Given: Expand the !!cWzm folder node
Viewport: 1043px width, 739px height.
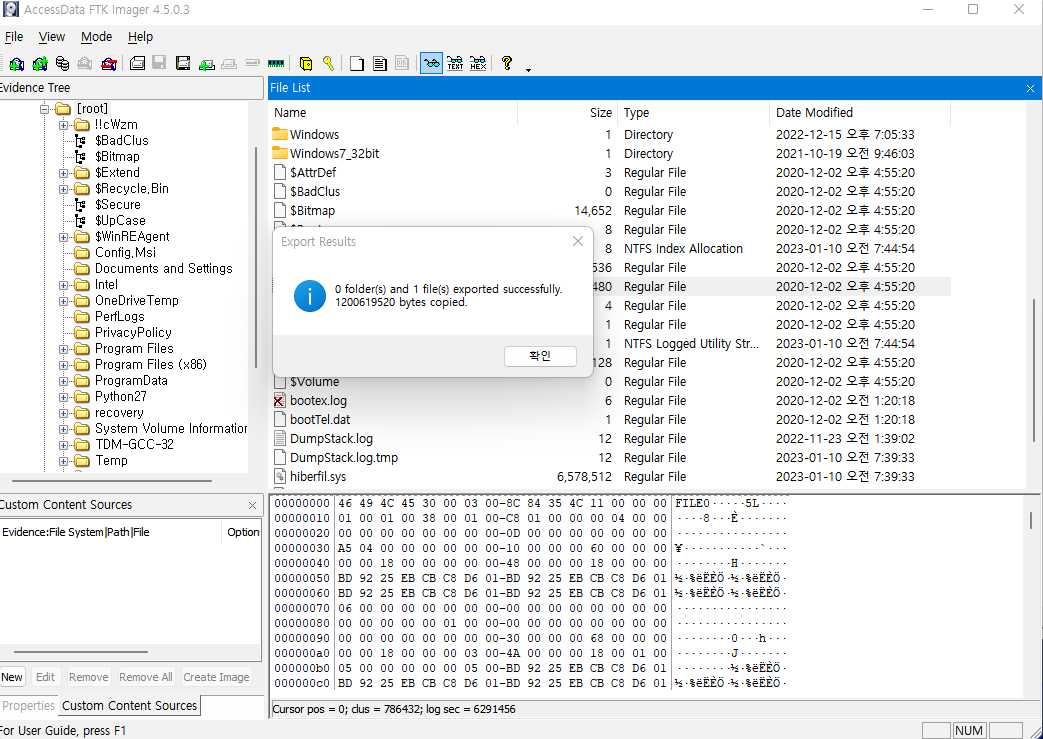Looking at the screenshot, I should [63, 124].
